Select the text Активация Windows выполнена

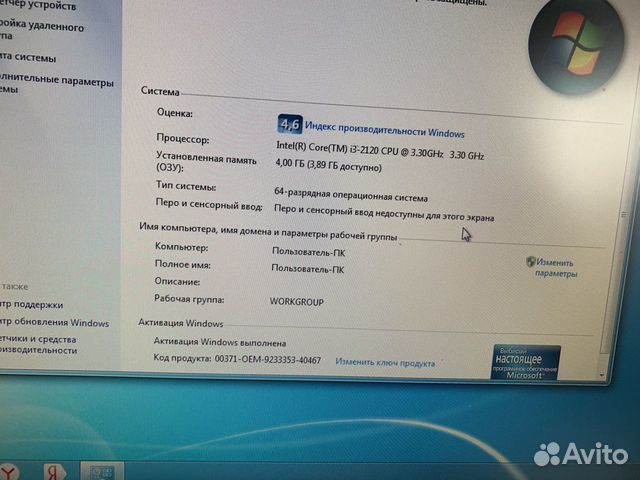pos(220,342)
